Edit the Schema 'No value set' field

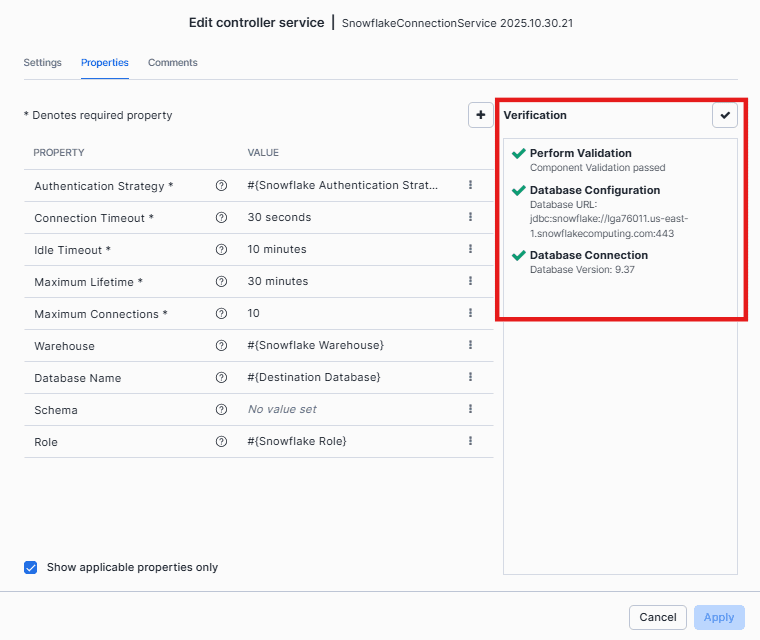tap(282, 410)
